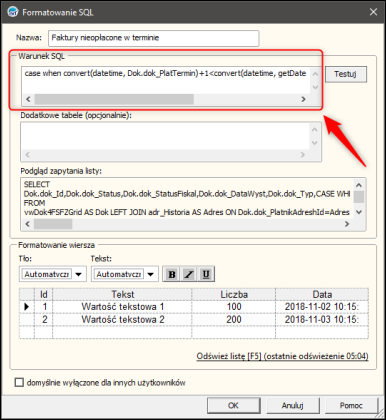
Task: Click into the Warunek SQL text area
Action: (166, 80)
